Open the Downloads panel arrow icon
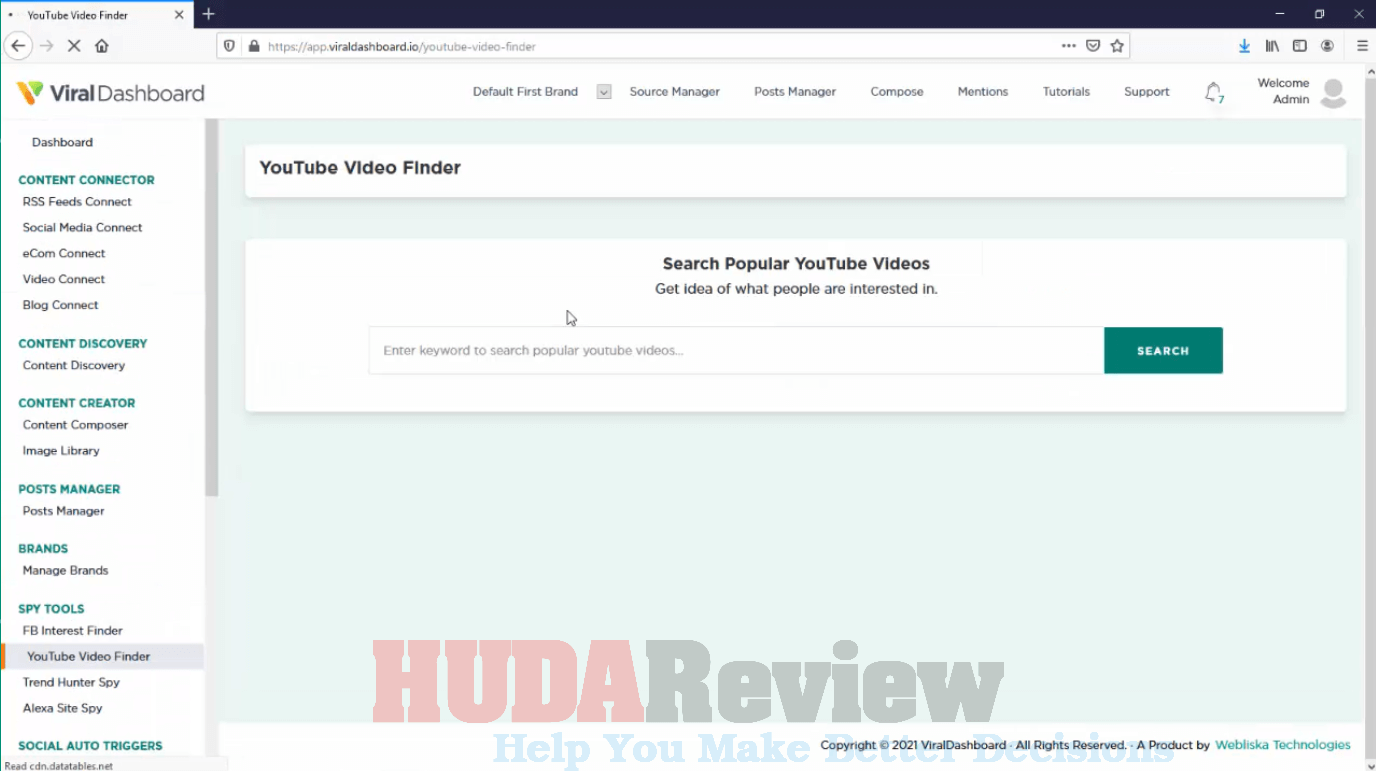The width and height of the screenshot is (1376, 771). 1243,45
